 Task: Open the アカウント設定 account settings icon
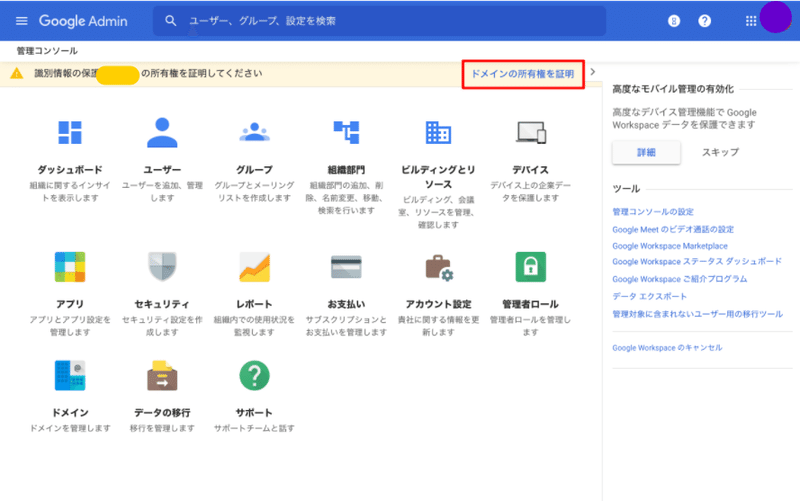pyautogui.click(x=439, y=267)
